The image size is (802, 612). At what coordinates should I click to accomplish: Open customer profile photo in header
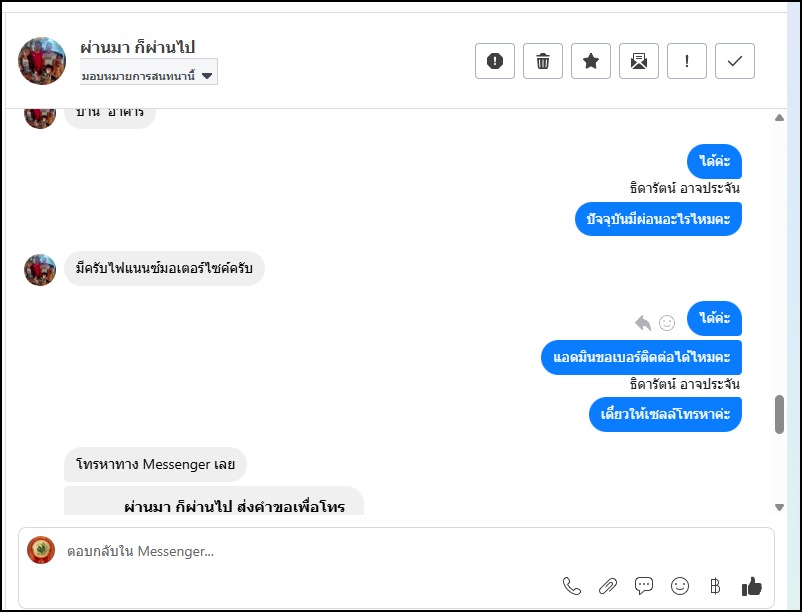point(42,61)
